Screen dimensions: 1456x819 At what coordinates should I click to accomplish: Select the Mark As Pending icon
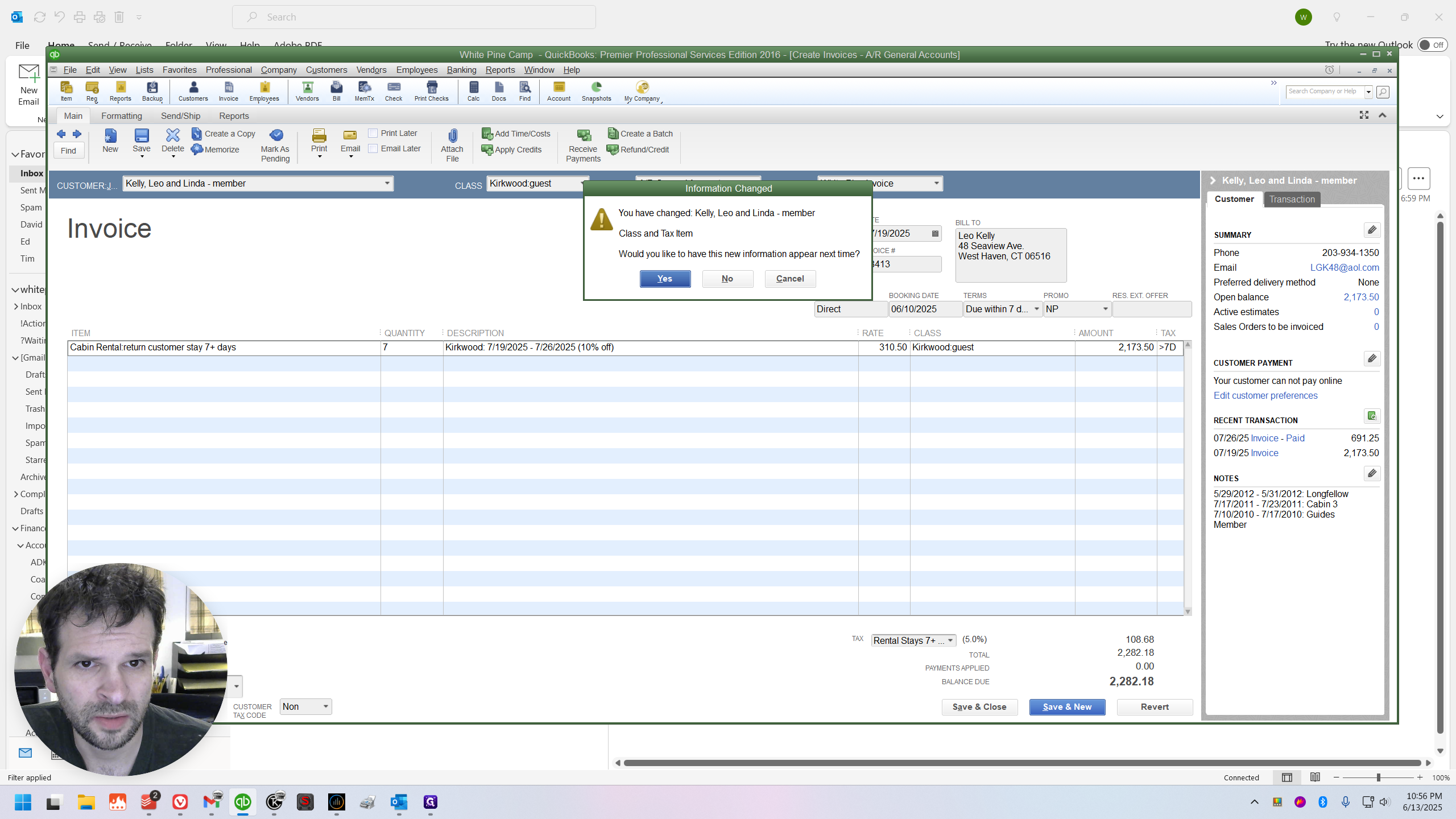pos(276,135)
